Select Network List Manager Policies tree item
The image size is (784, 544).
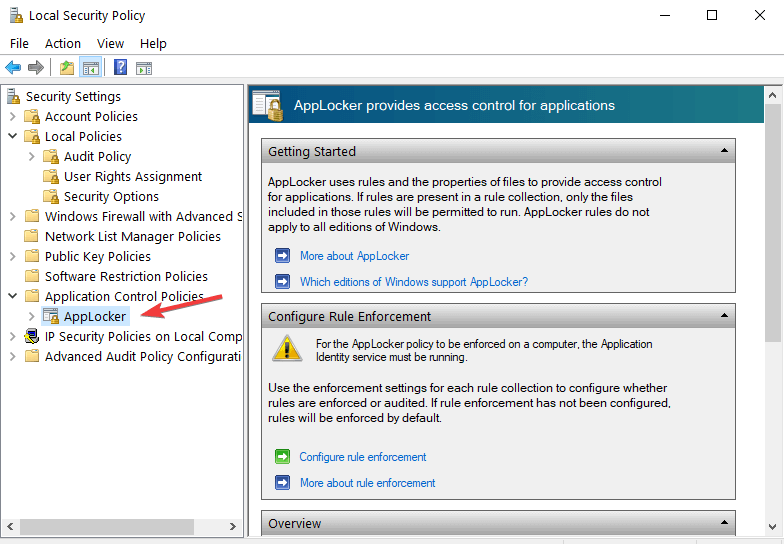point(132,236)
